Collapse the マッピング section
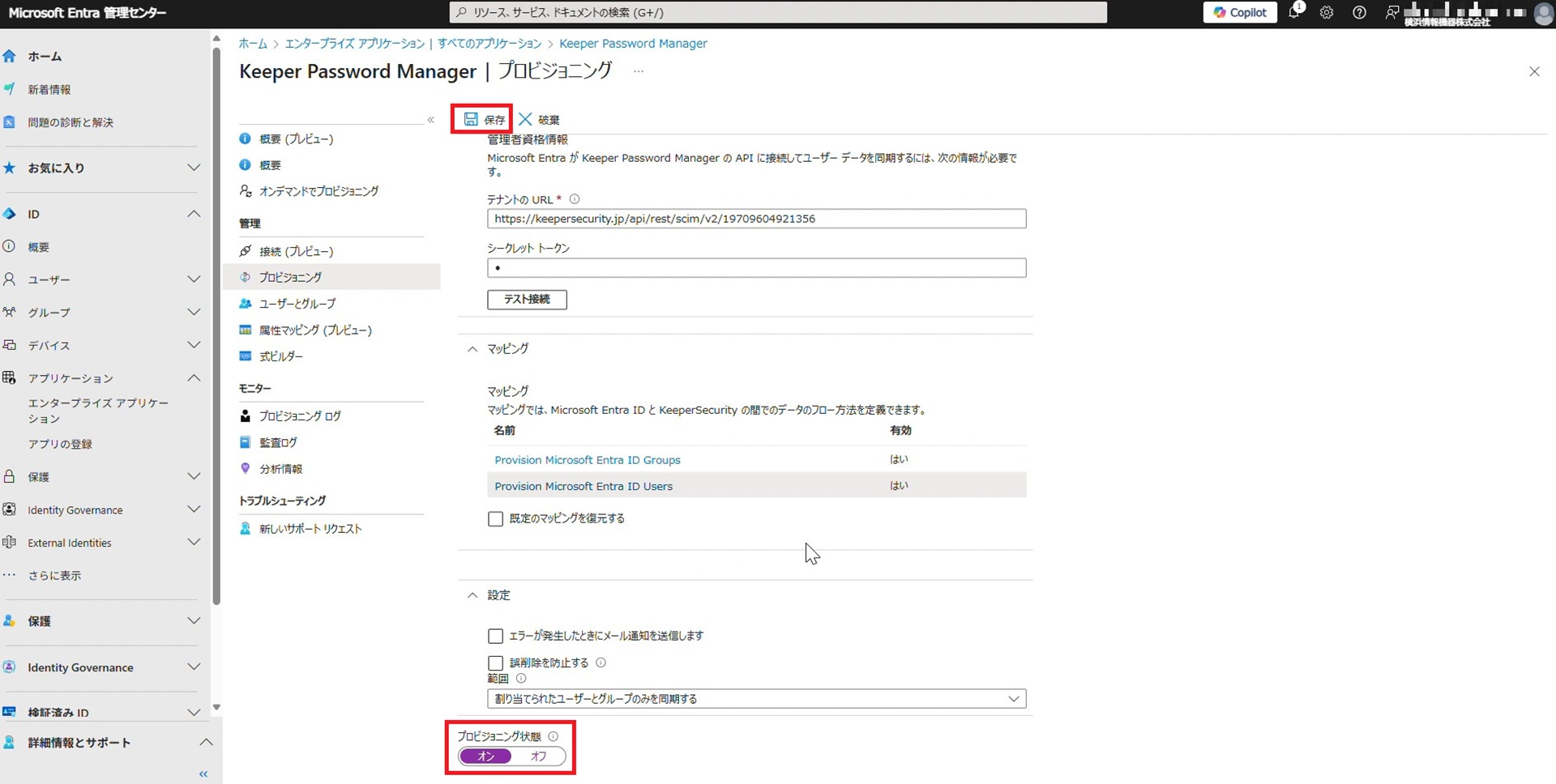This screenshot has width=1556, height=784. coord(472,349)
